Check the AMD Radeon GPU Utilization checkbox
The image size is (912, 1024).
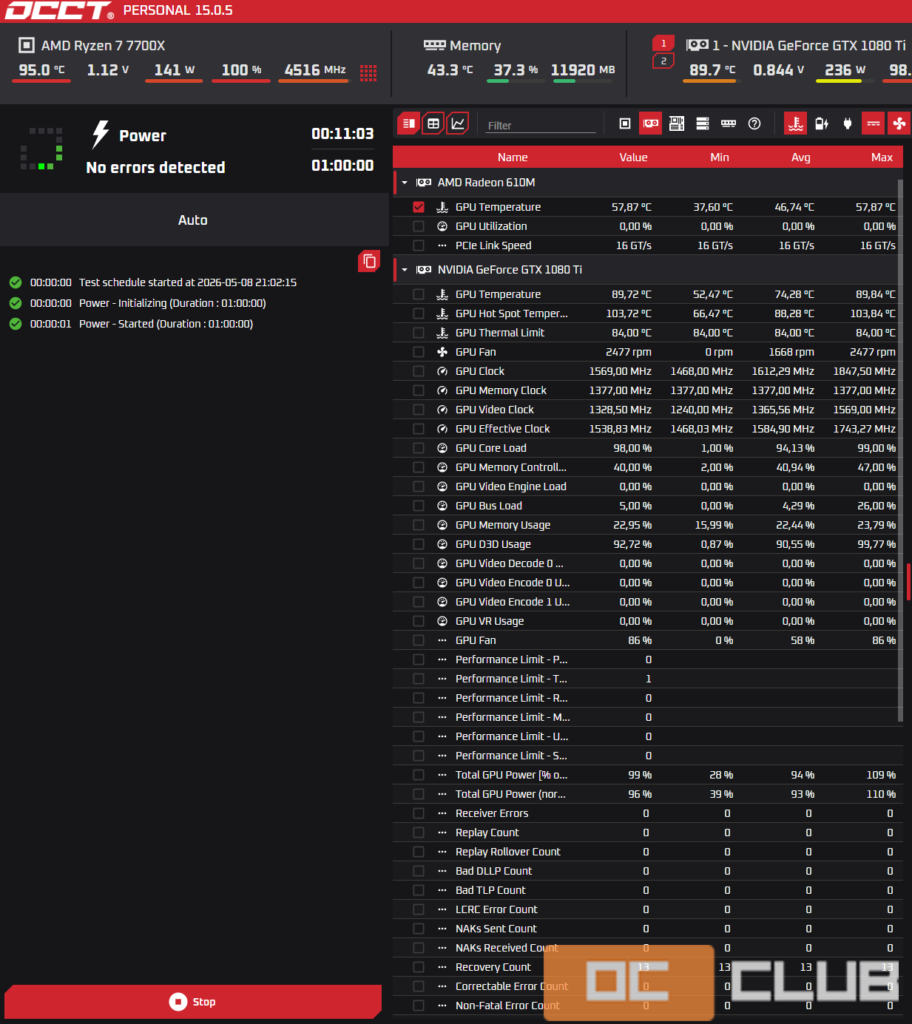point(419,226)
